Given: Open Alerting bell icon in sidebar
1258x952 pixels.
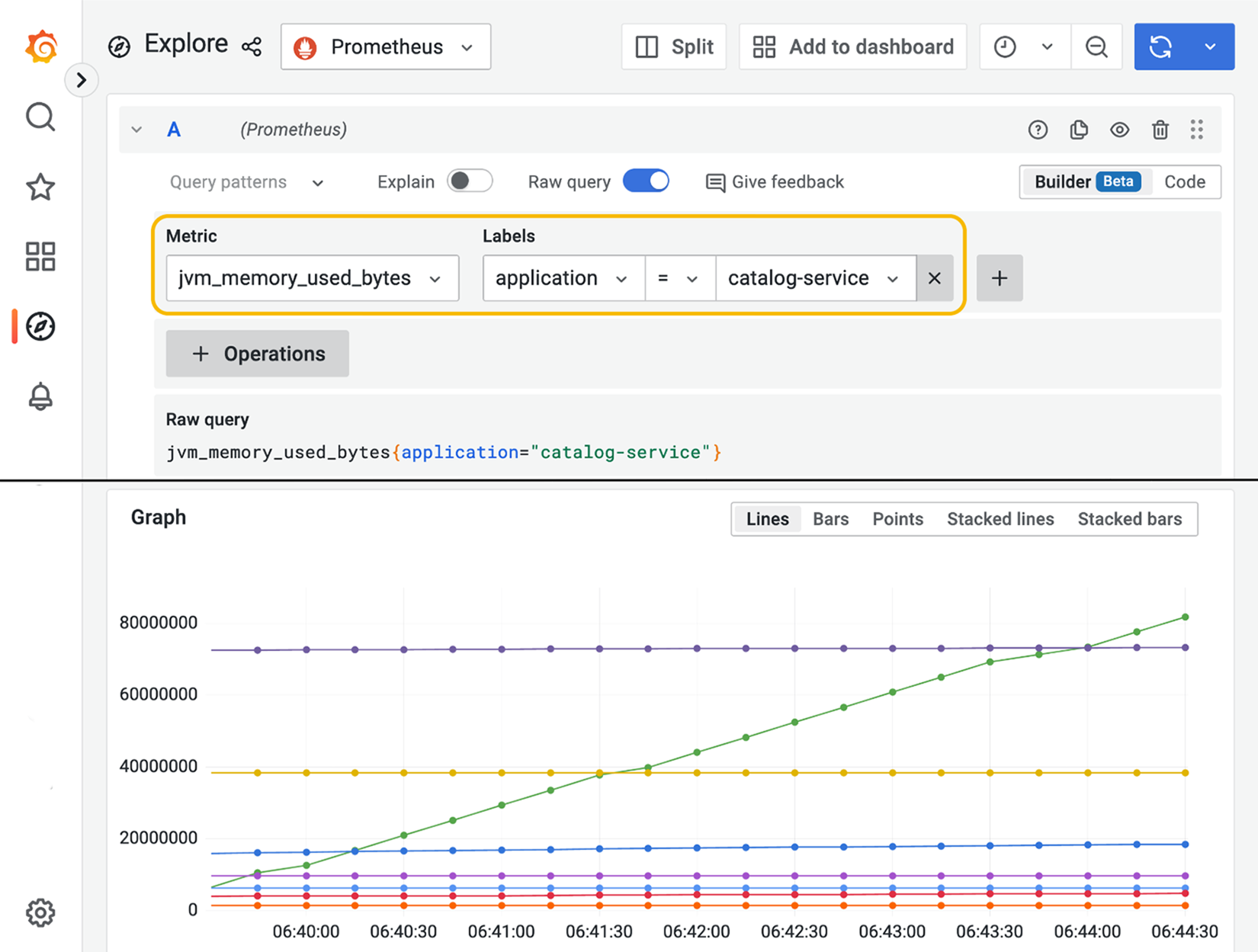Looking at the screenshot, I should click(x=40, y=396).
